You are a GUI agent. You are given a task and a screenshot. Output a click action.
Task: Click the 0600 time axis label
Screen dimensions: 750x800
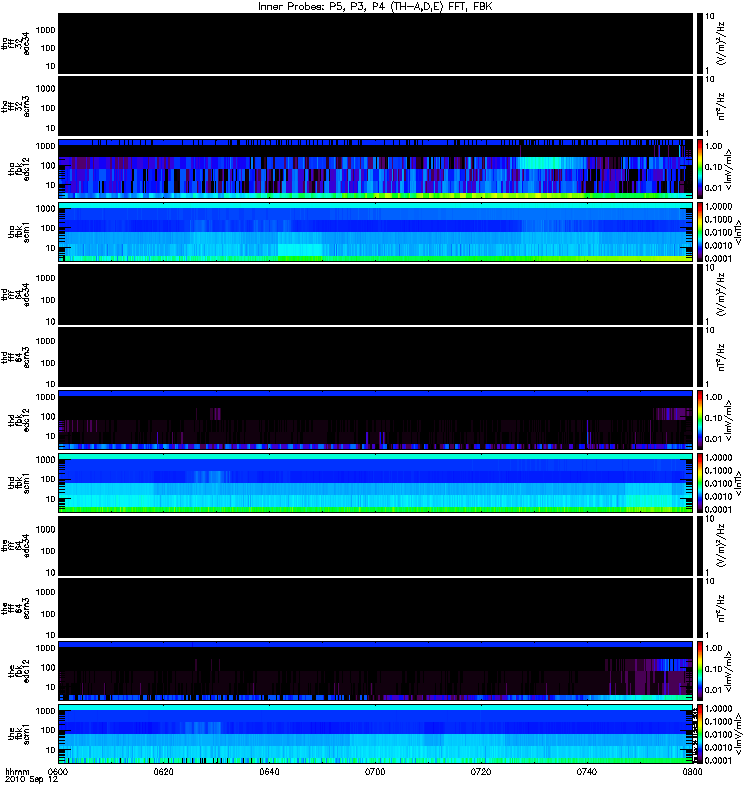pyautogui.click(x=58, y=772)
